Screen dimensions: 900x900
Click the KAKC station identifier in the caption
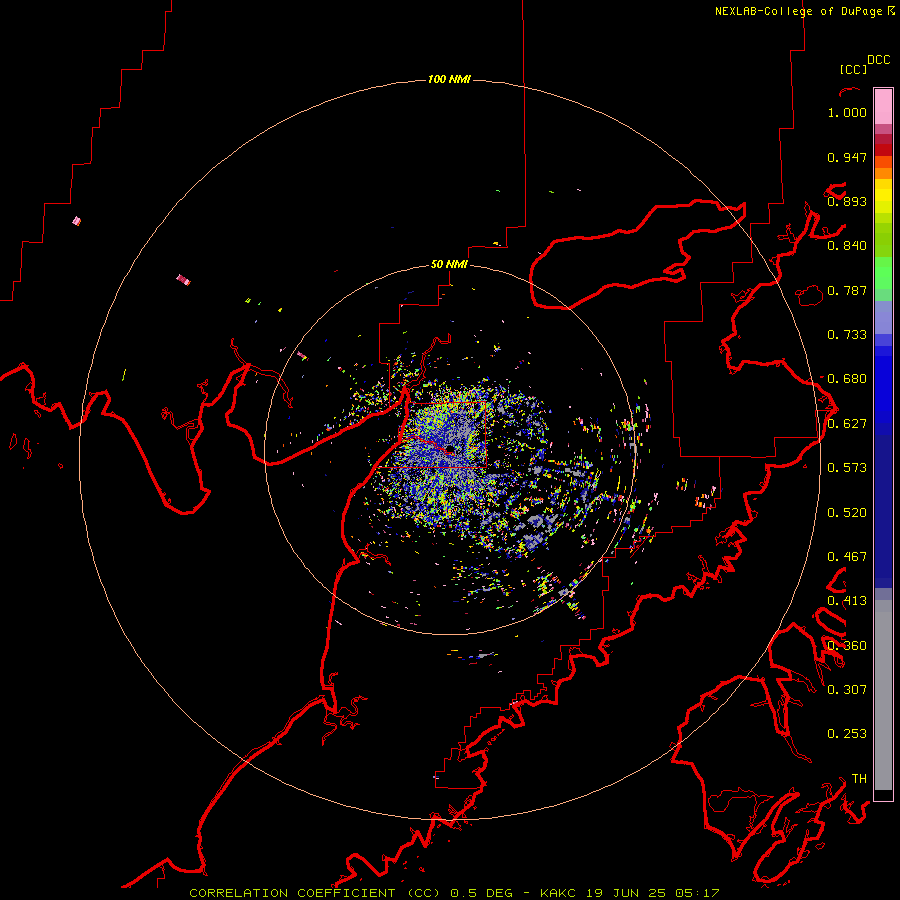click(x=557, y=893)
